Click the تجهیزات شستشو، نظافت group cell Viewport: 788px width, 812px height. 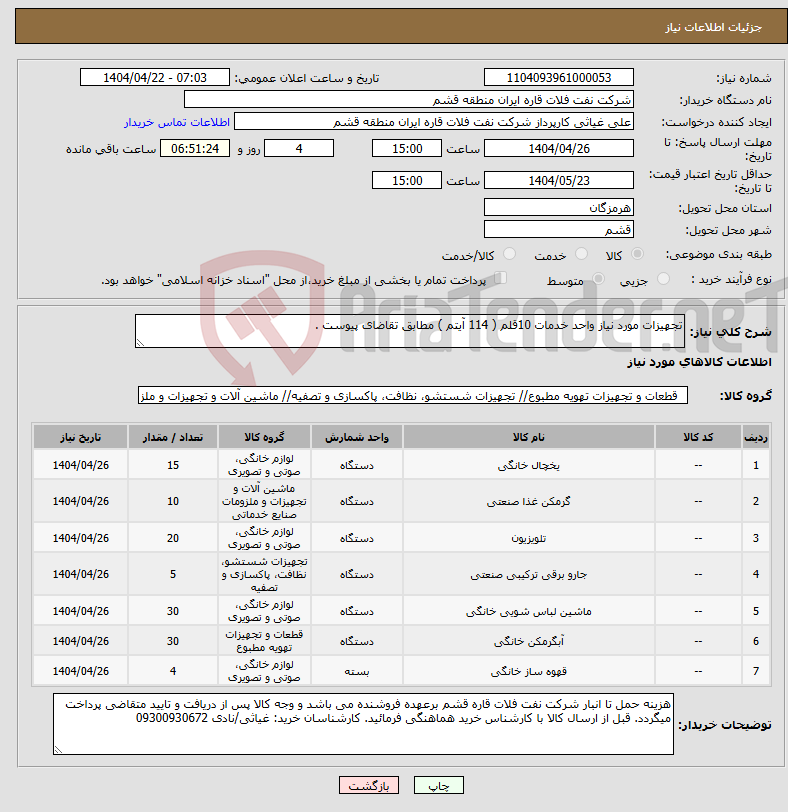click(x=264, y=574)
